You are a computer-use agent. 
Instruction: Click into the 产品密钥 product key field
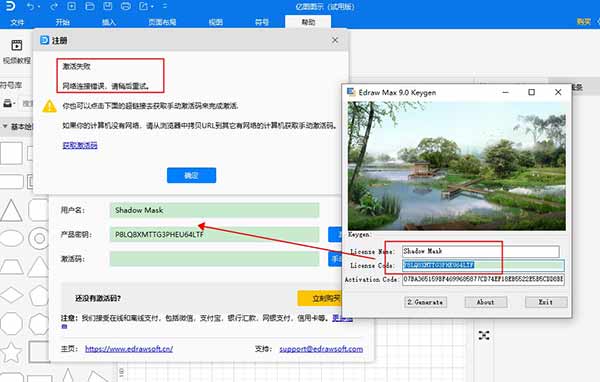214,234
